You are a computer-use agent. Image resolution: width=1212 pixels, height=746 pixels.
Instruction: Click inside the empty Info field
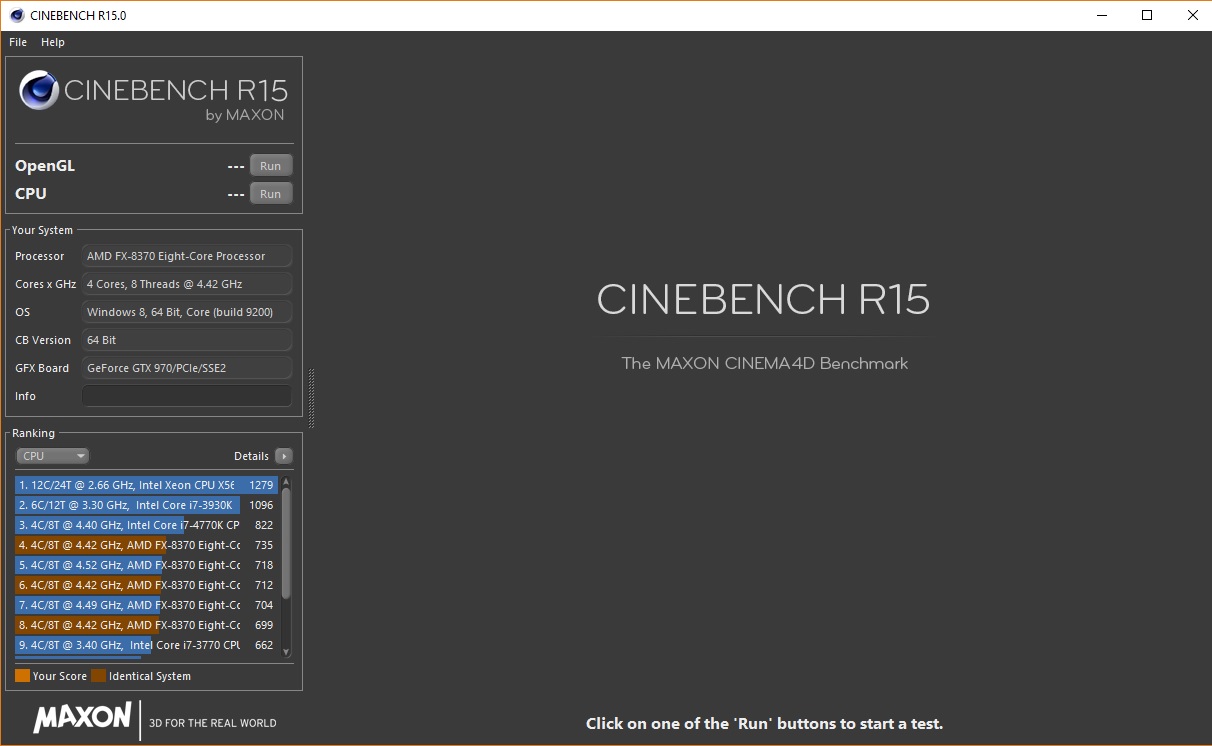pos(187,396)
